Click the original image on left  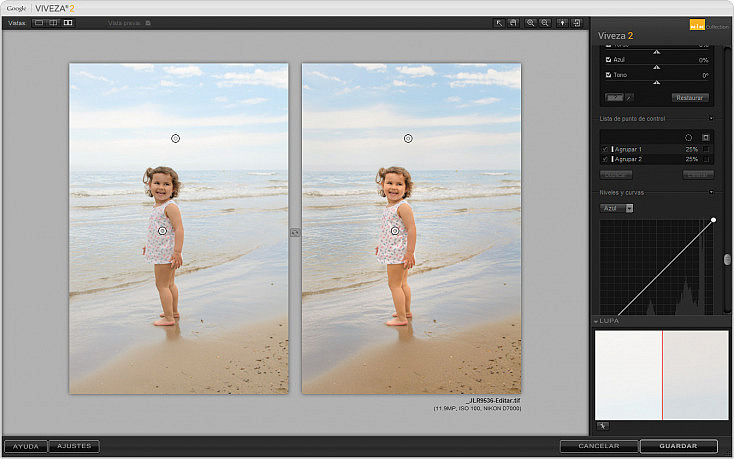click(179, 228)
